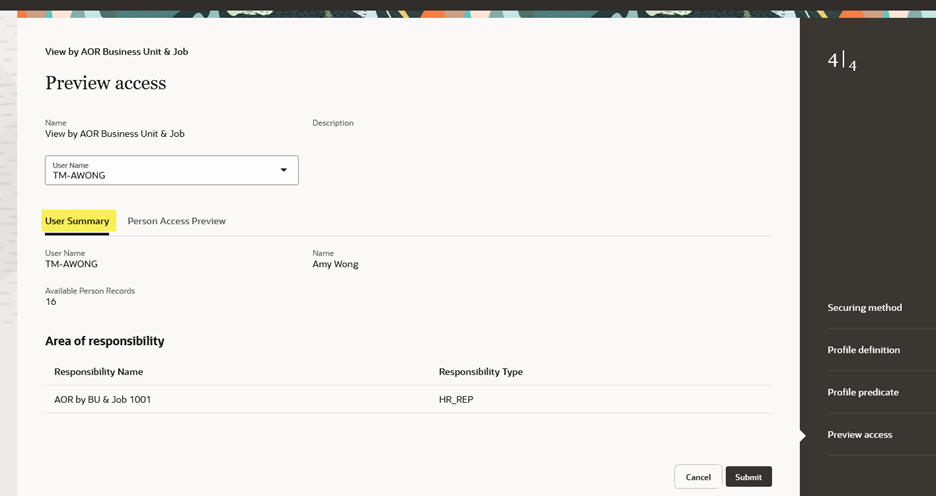The width and height of the screenshot is (936, 496).
Task: Click the Available Person Records value 16
Action: coord(51,301)
